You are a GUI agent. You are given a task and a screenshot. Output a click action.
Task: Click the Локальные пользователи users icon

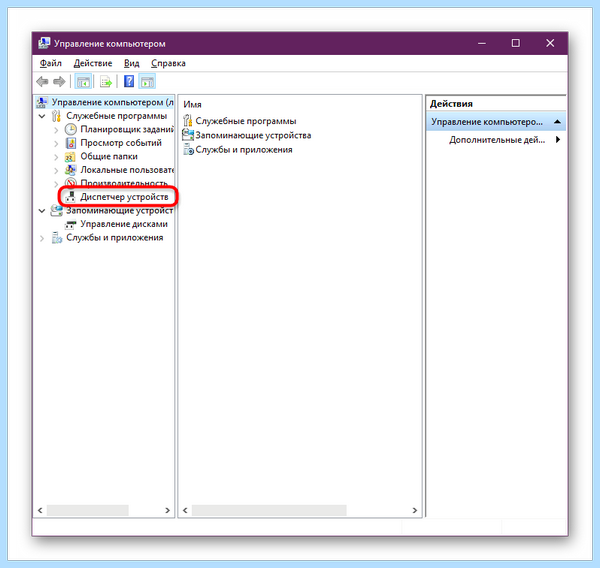coord(70,170)
